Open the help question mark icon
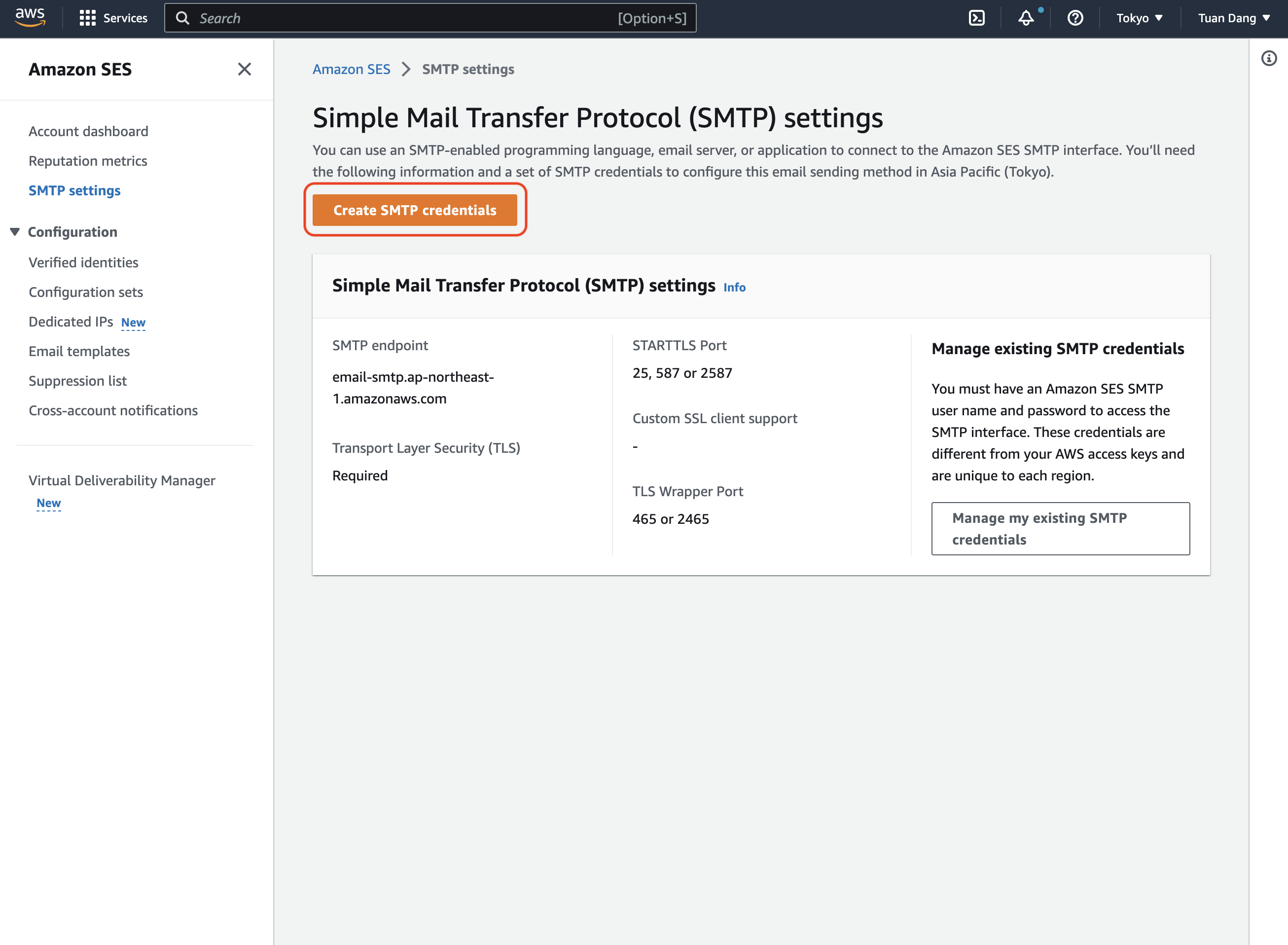The width and height of the screenshot is (1288, 945). pyautogui.click(x=1075, y=18)
